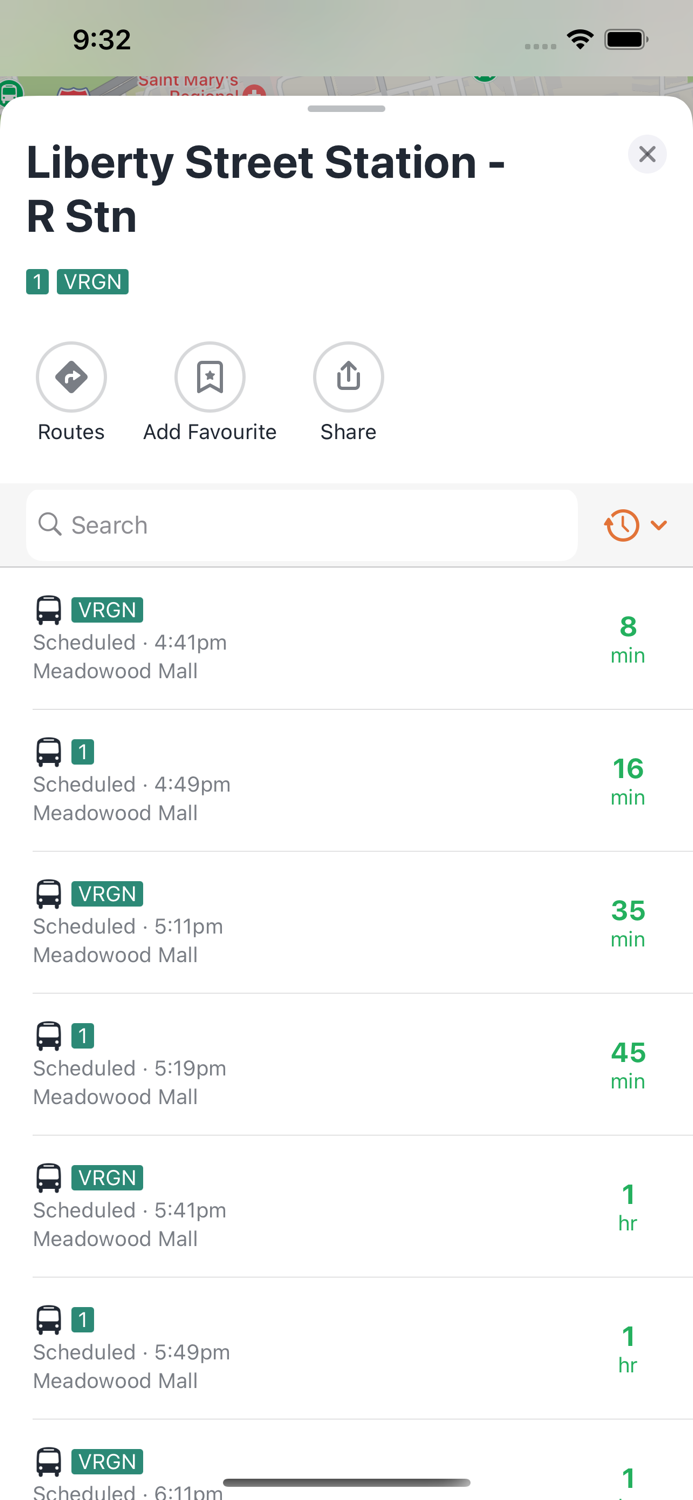This screenshot has width=693, height=1500.
Task: Tap the Routes directions icon
Action: pyautogui.click(x=71, y=377)
